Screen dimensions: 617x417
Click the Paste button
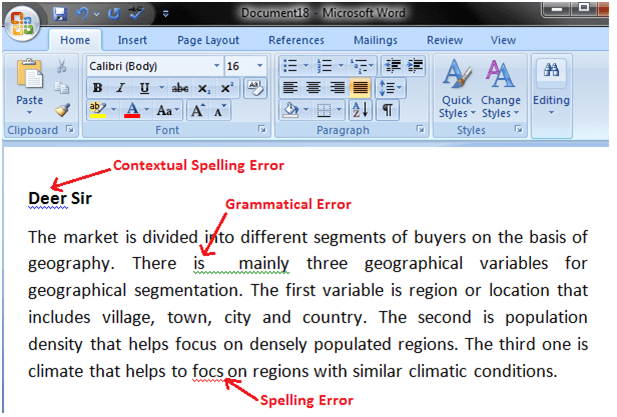coord(30,85)
